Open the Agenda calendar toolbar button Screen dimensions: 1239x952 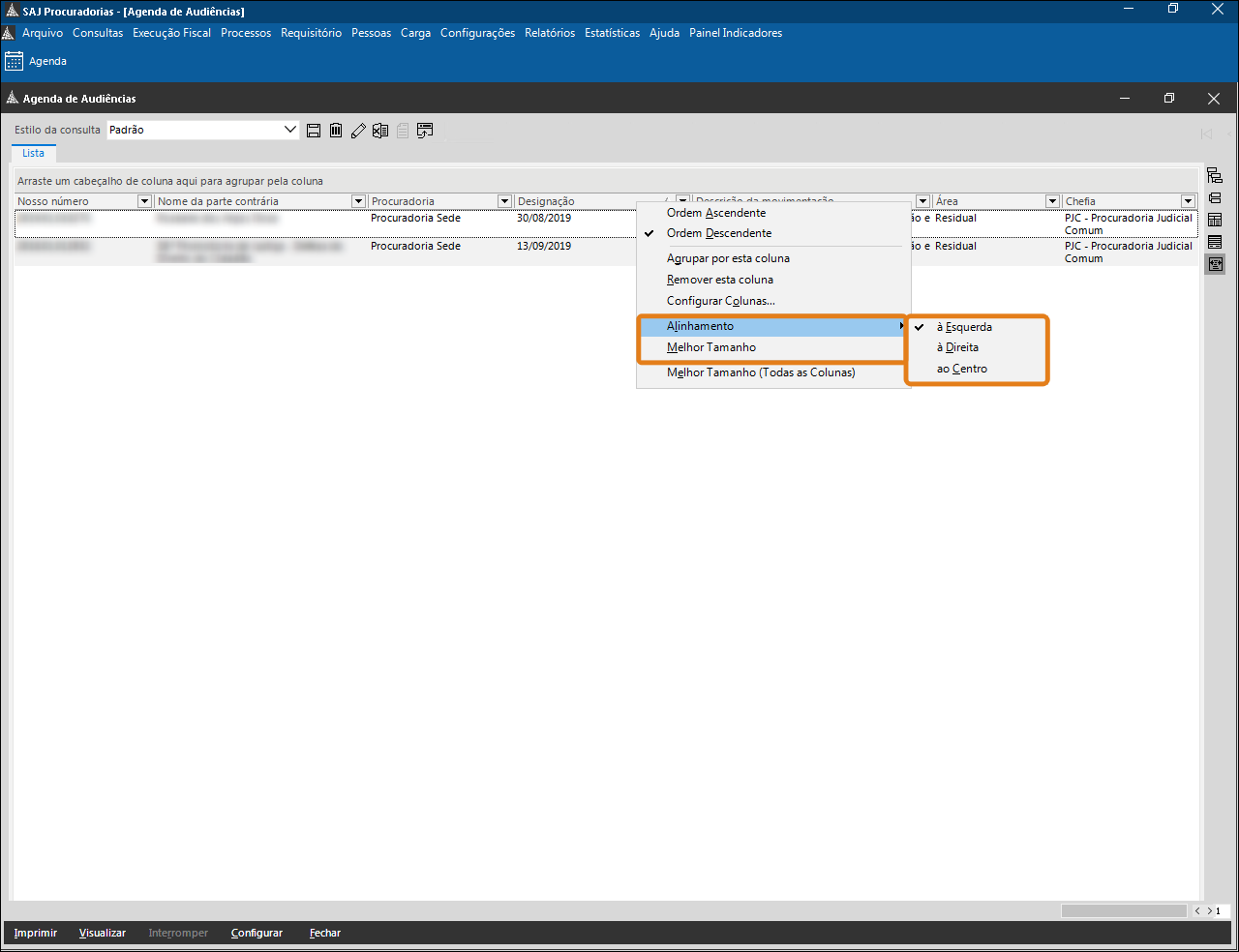click(x=36, y=61)
